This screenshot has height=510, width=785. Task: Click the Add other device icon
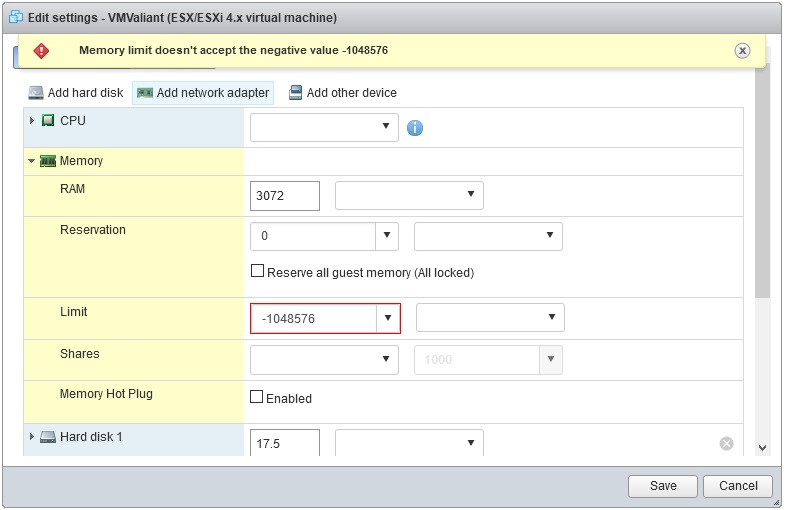295,93
